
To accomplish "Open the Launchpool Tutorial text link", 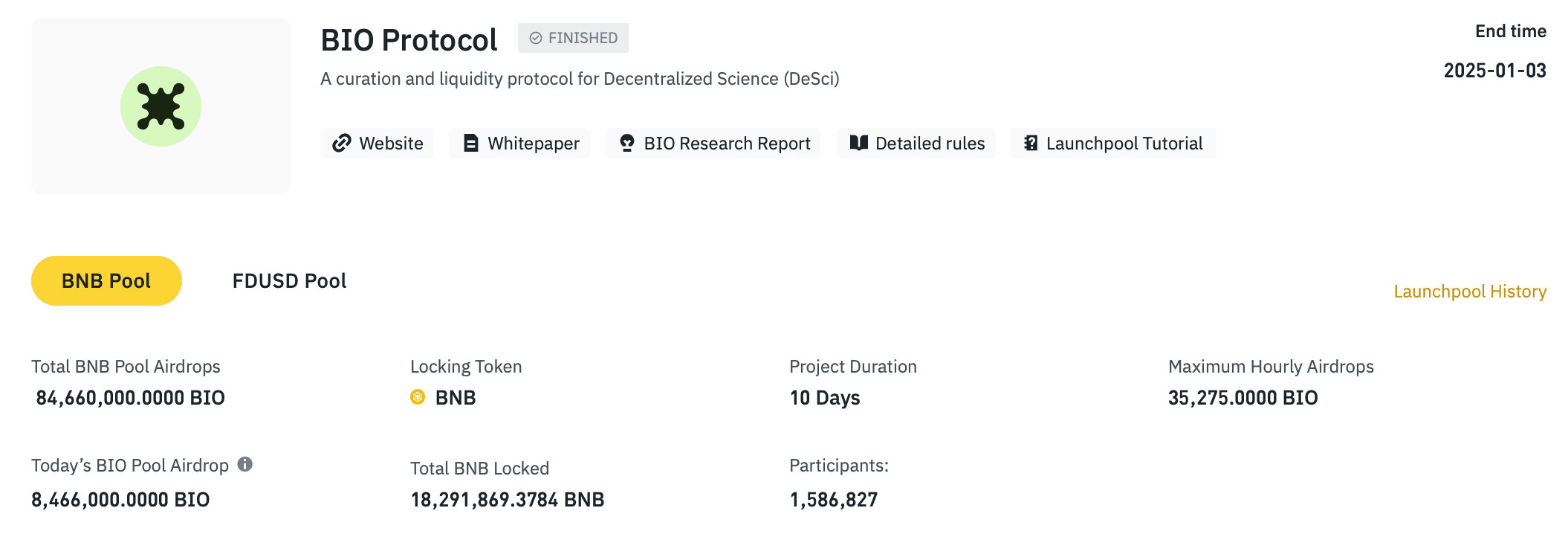I will pyautogui.click(x=1124, y=144).
